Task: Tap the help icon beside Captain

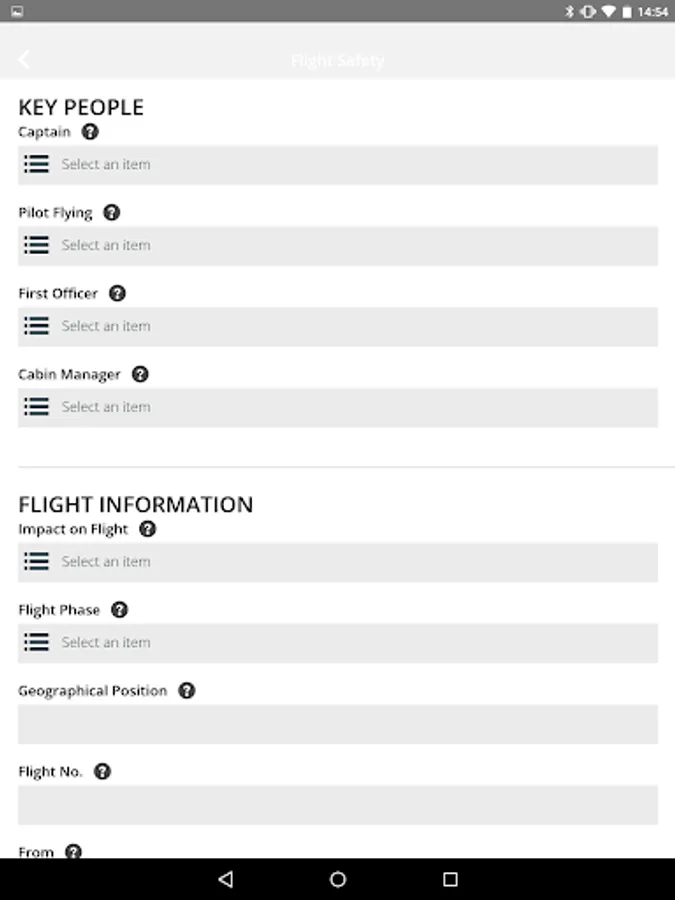Action: point(90,132)
